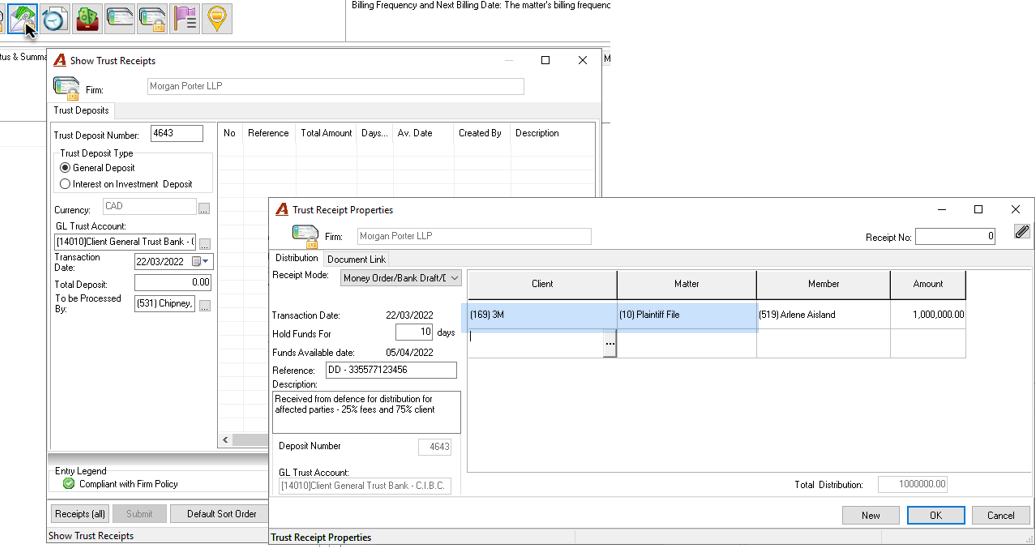The width and height of the screenshot is (1035, 556).
Task: Click the cash wallet toolbar icon
Action: coord(88,18)
